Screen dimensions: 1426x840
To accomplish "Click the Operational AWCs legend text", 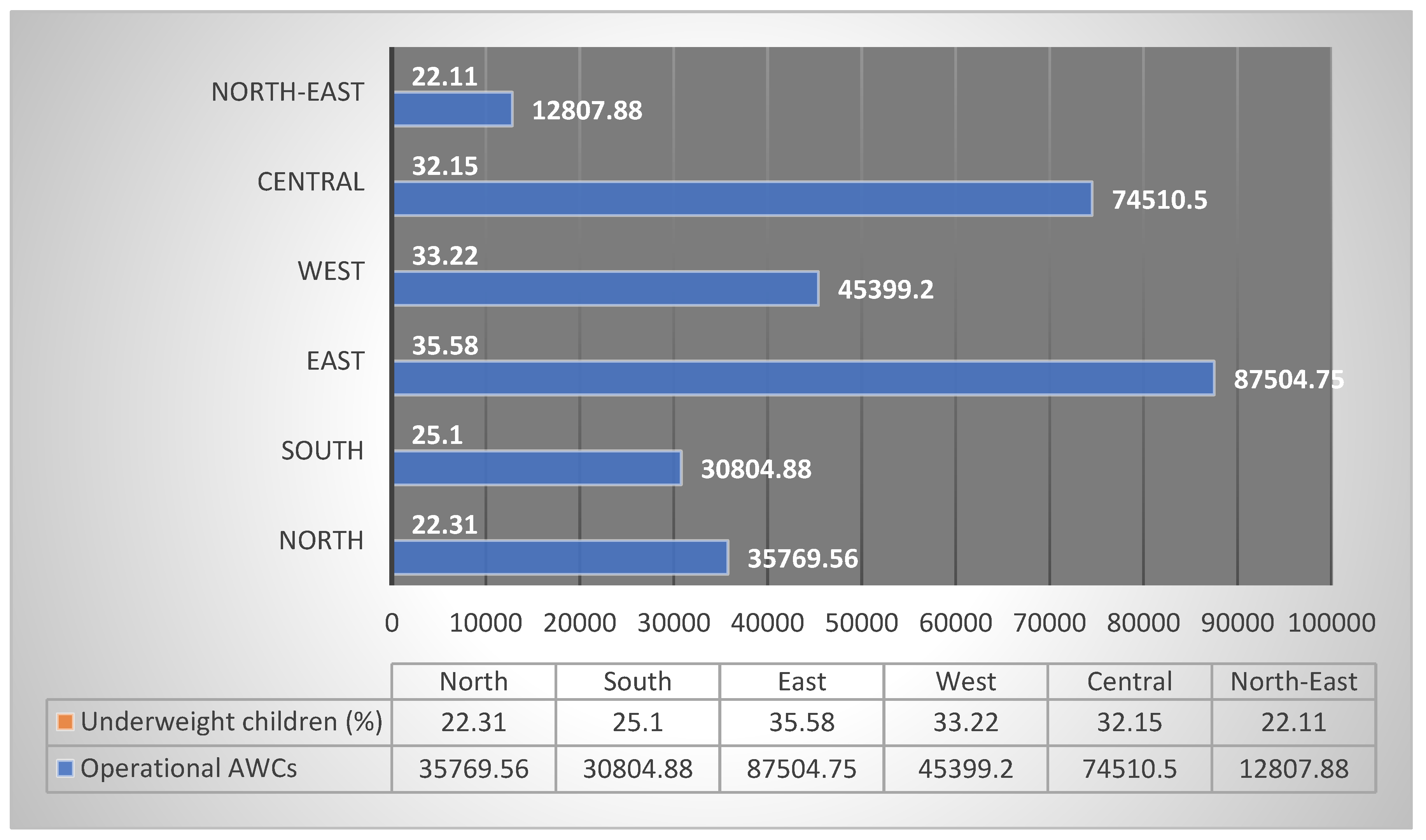I will point(189,768).
